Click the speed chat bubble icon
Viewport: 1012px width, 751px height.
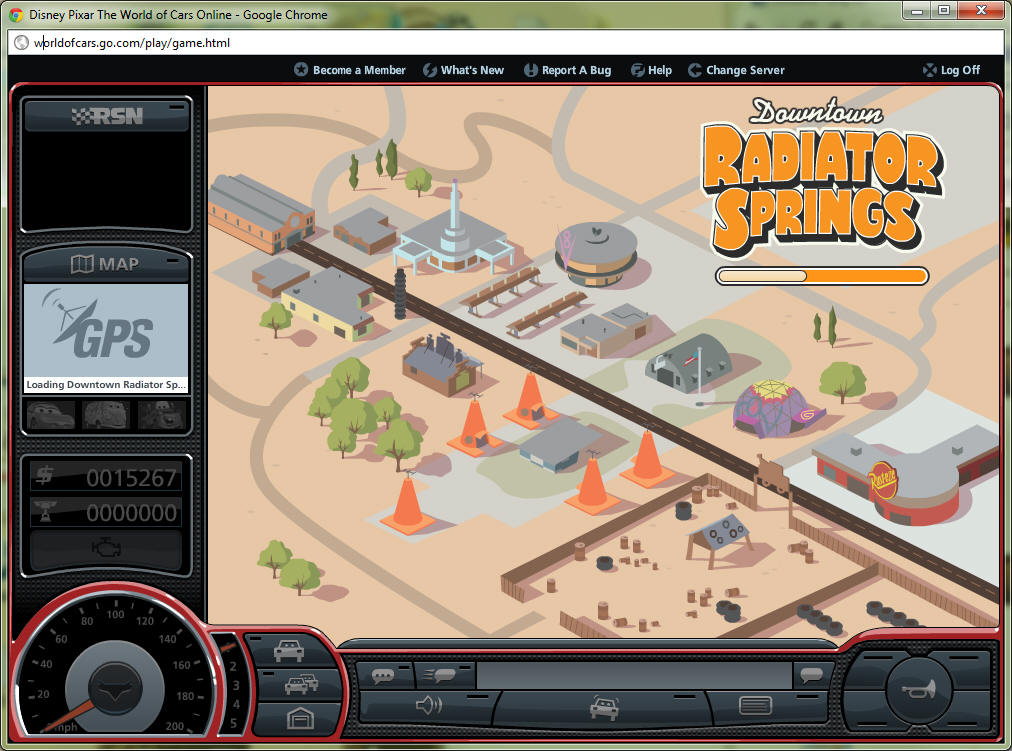coord(440,675)
